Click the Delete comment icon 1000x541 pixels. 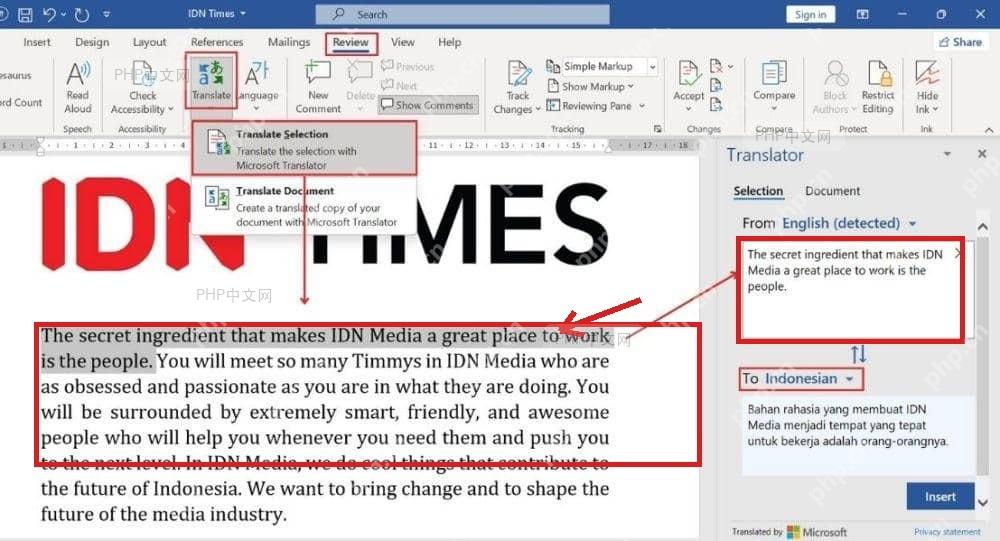[x=360, y=73]
